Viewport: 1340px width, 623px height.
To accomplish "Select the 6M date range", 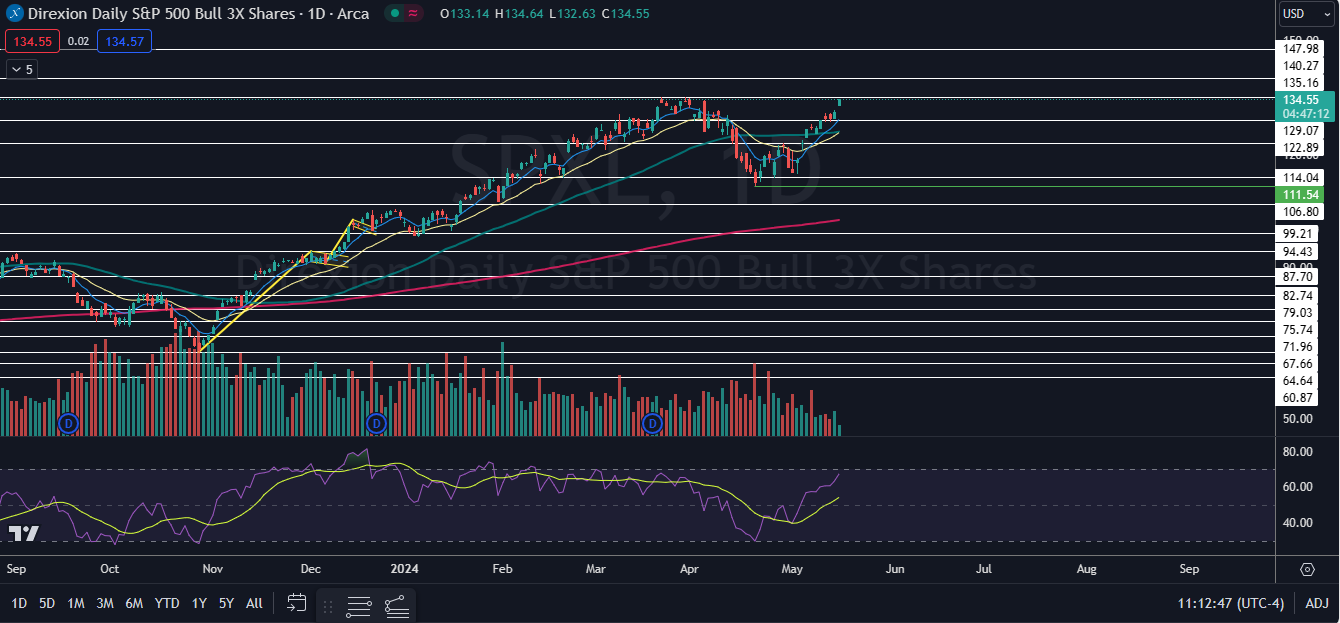I will coord(134,603).
